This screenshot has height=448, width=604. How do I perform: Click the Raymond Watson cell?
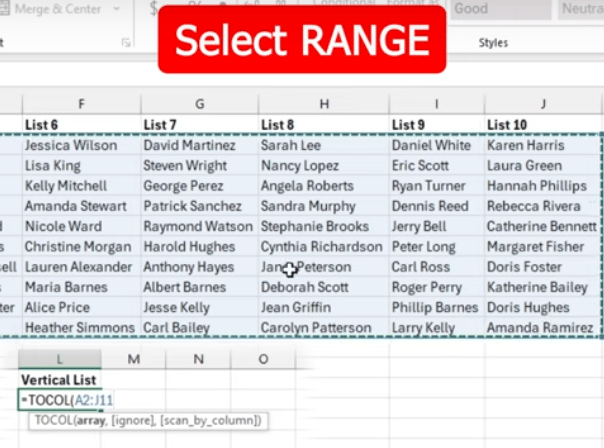tap(198, 226)
